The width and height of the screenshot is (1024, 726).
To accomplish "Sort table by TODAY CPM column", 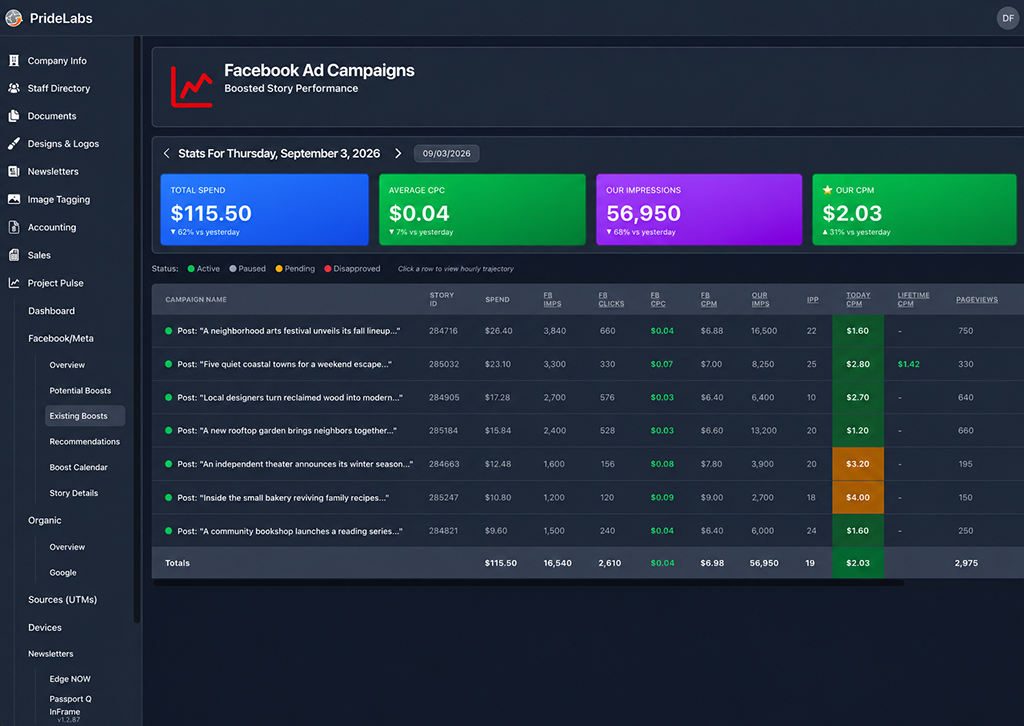I will click(858, 299).
